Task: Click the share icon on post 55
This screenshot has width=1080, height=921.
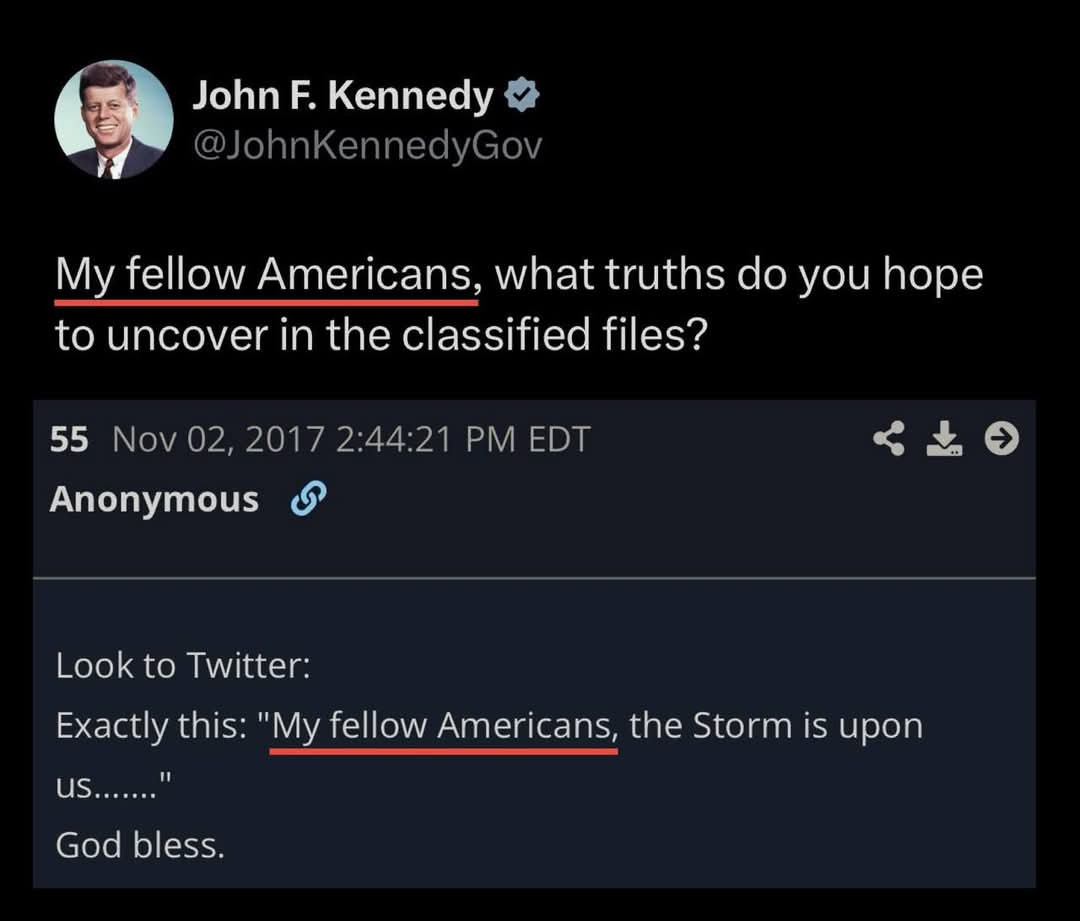Action: point(888,437)
